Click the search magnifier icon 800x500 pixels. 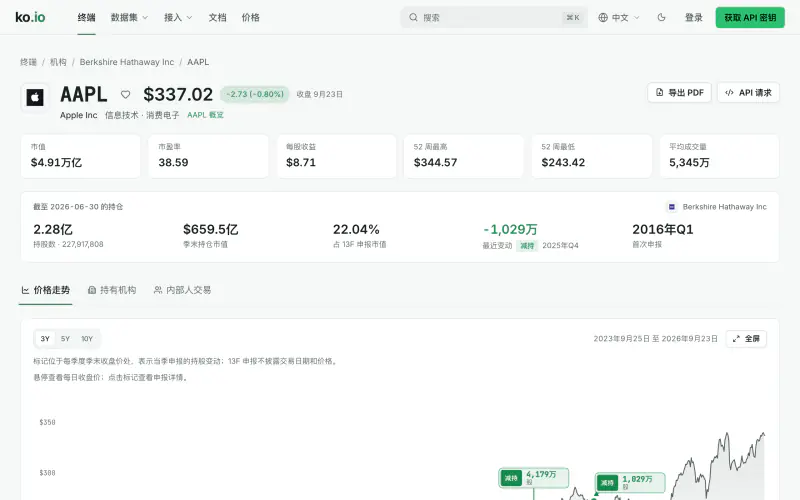413,17
